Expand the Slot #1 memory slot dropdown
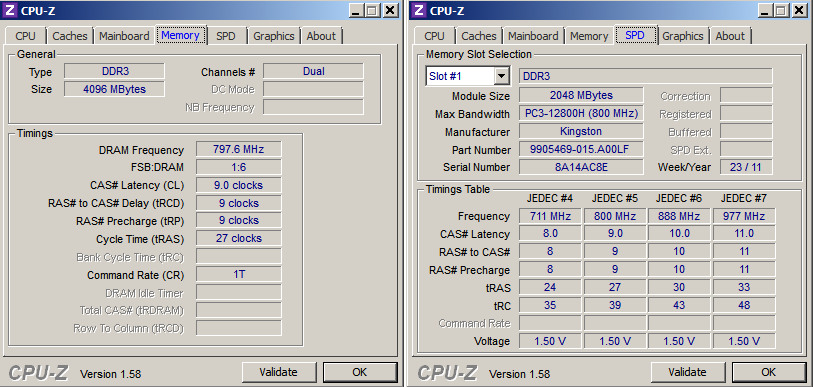813x387 pixels. pyautogui.click(x=501, y=76)
